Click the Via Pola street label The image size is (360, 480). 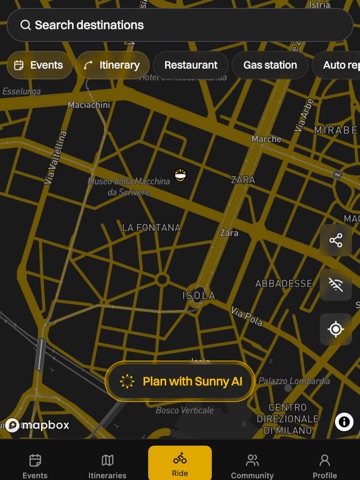(x=247, y=317)
